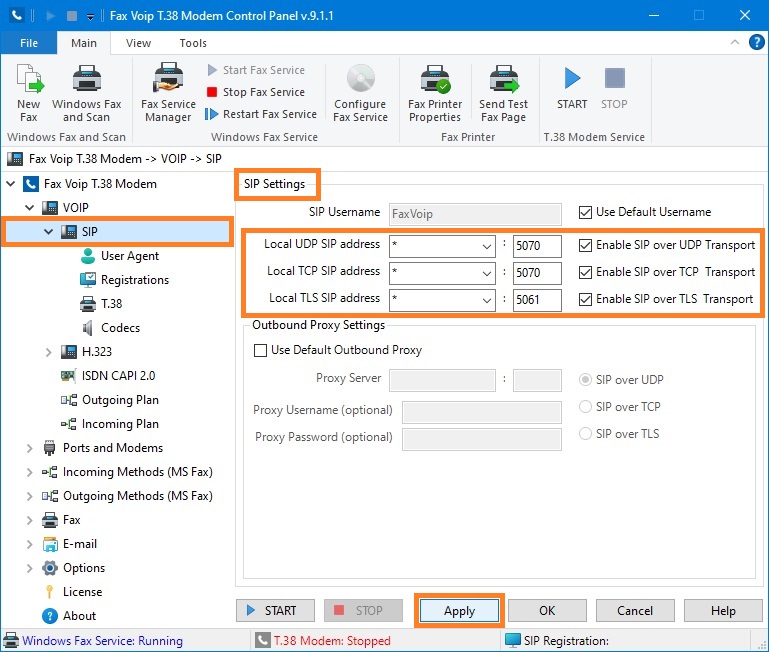This screenshot has height=652, width=769.
Task: Switch to the Tools ribbon tab
Action: point(193,43)
